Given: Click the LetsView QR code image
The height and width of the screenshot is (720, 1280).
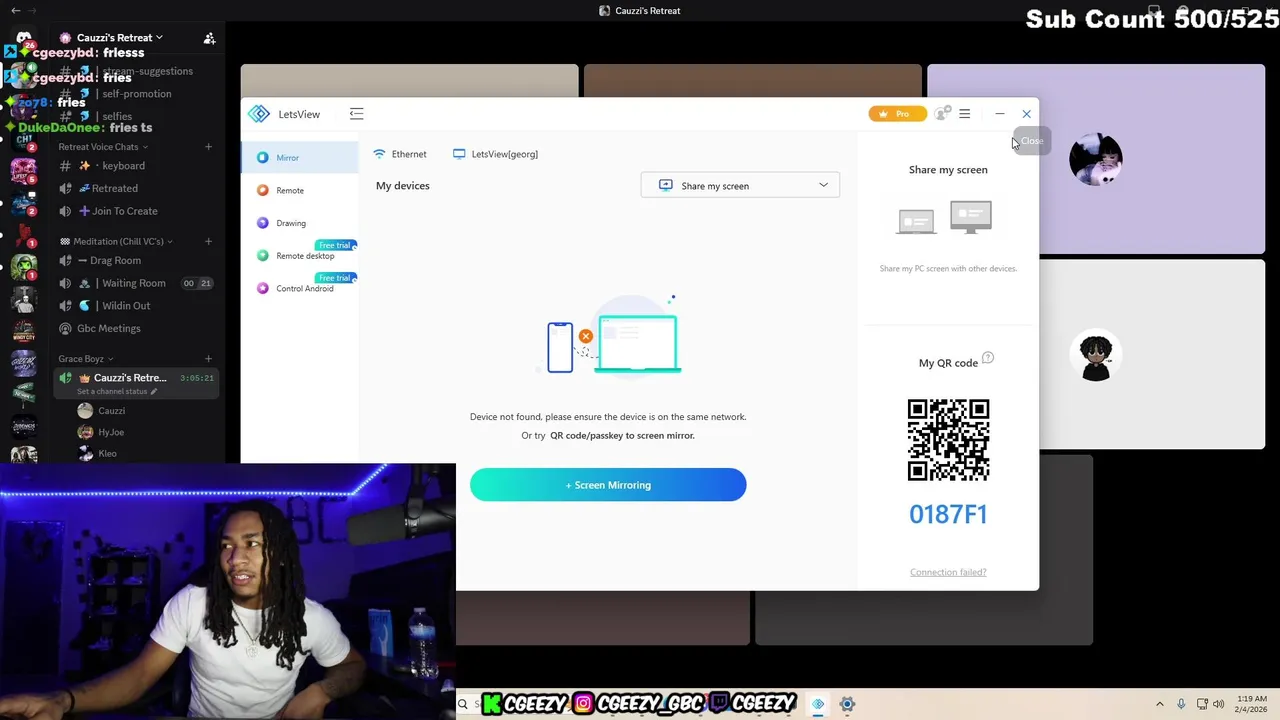Looking at the screenshot, I should (948, 440).
